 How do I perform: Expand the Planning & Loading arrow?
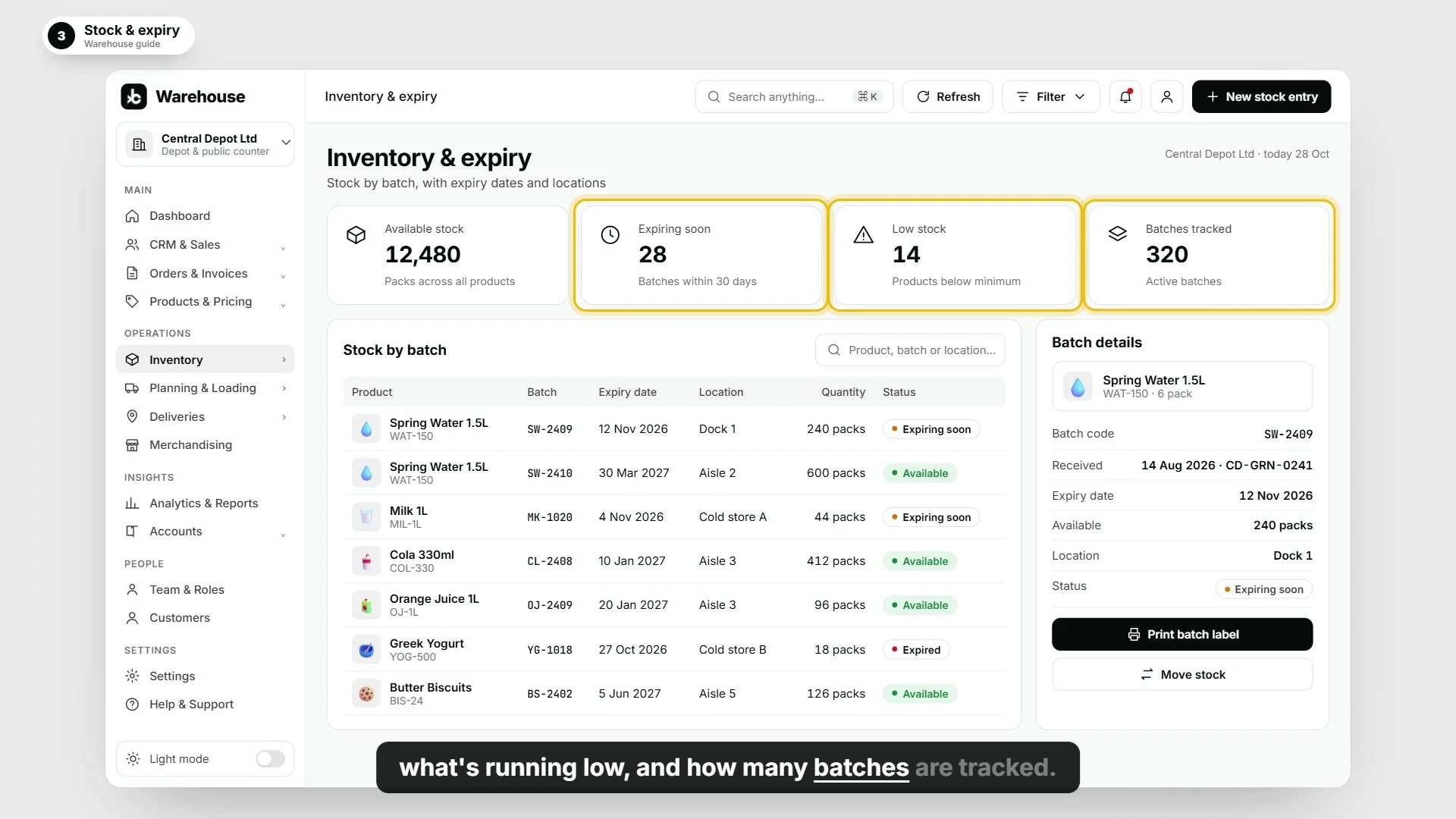(284, 388)
